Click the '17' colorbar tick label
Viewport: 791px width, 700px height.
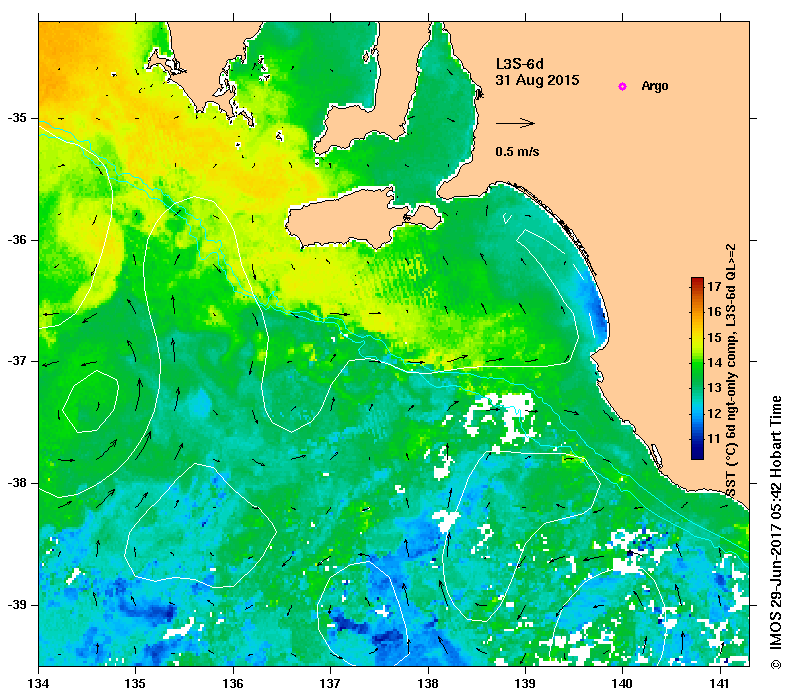click(714, 286)
